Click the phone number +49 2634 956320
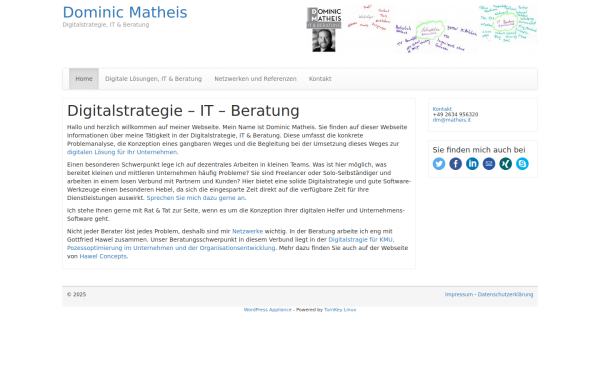600x375 pixels. 455,114
